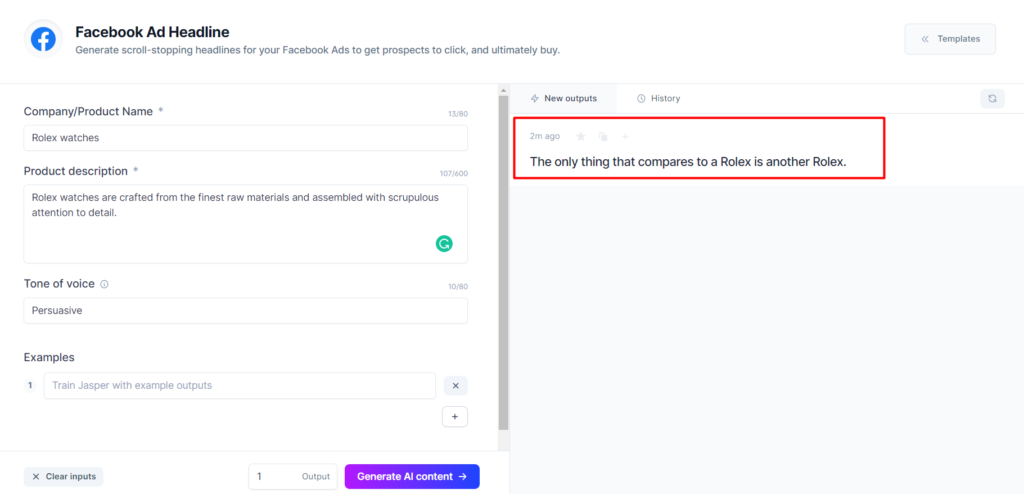Select the generated Rolex headline text
The height and width of the screenshot is (494, 1024).
[688, 161]
